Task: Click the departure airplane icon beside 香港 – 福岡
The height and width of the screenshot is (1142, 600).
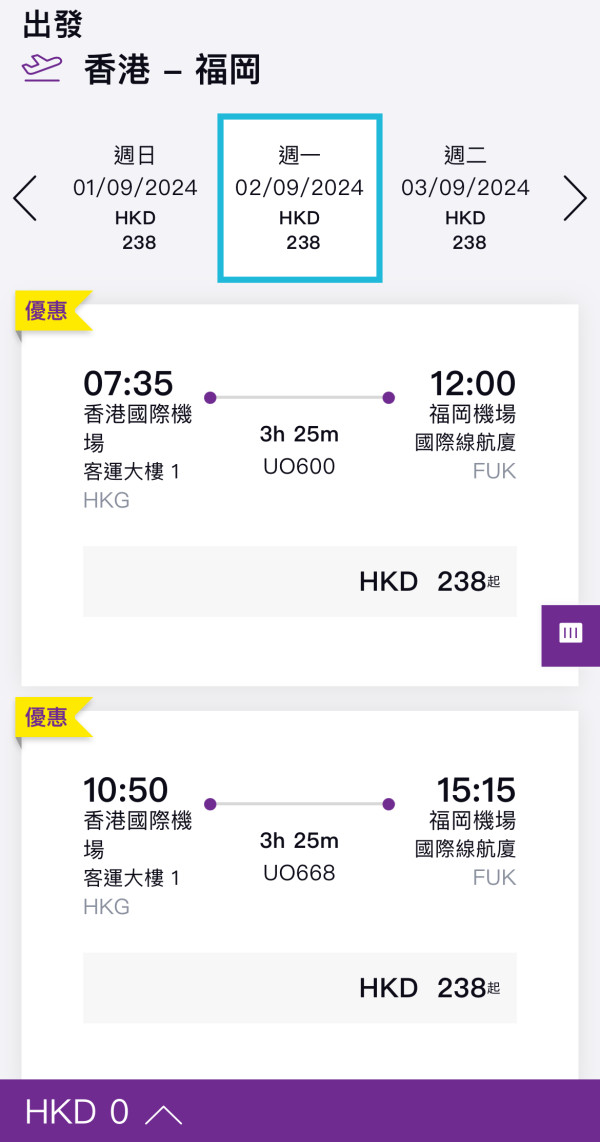Action: [36, 68]
